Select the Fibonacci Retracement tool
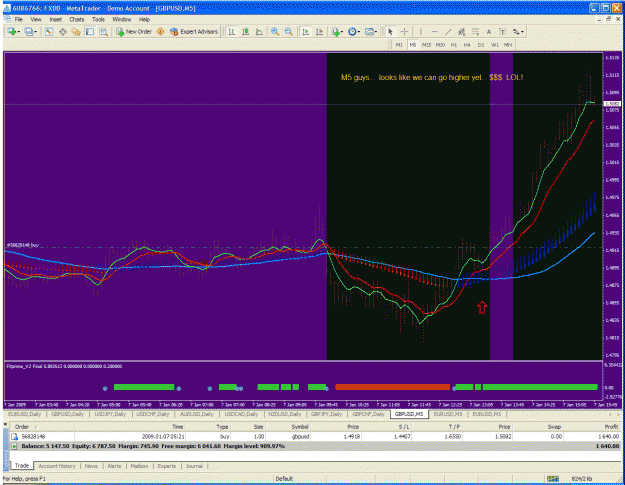The height and width of the screenshot is (485, 625). point(475,31)
